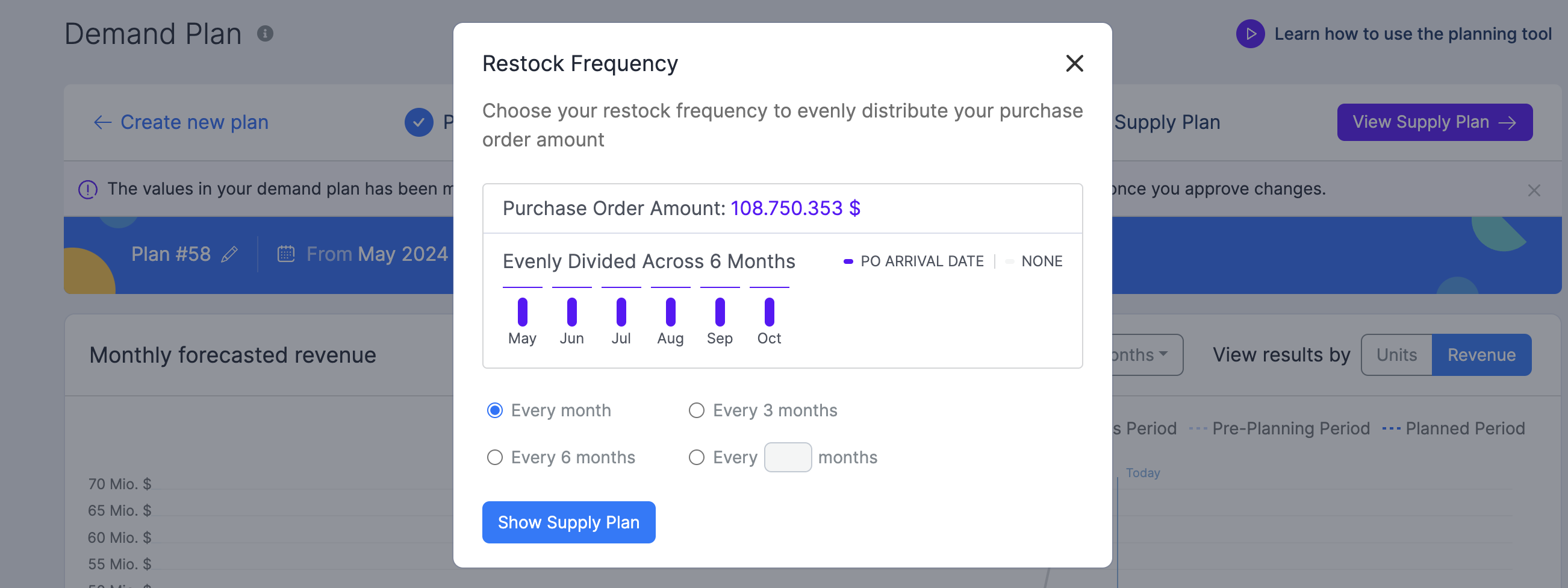Dismiss the demand plan notification banner
The width and height of the screenshot is (1568, 588).
tap(1533, 190)
